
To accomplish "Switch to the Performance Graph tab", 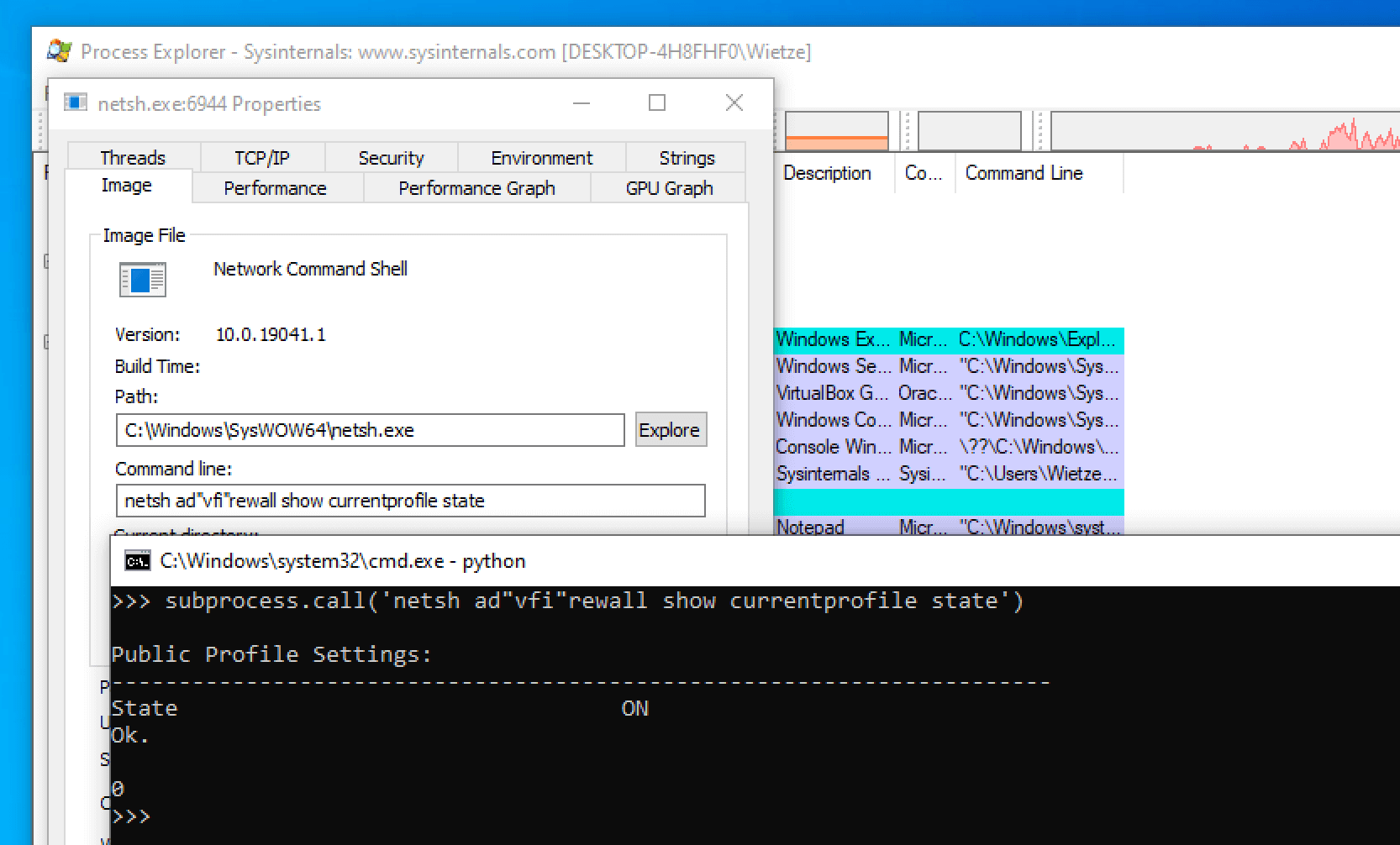I will (476, 188).
